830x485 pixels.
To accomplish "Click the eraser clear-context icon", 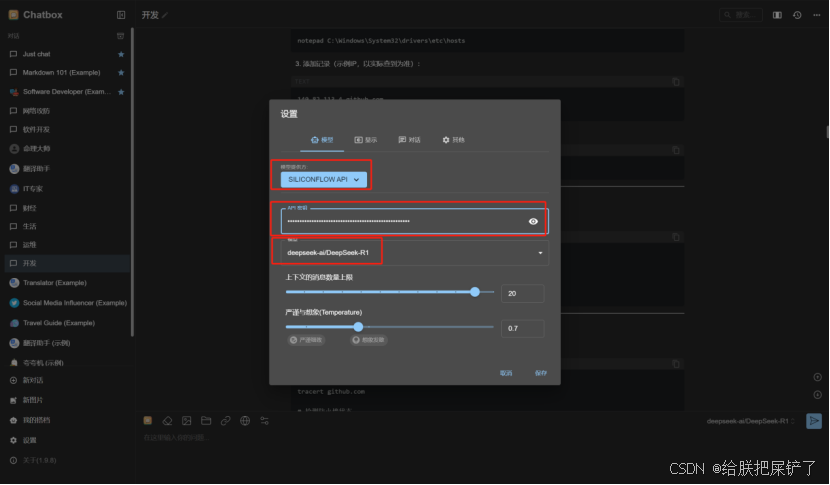I will 167,421.
